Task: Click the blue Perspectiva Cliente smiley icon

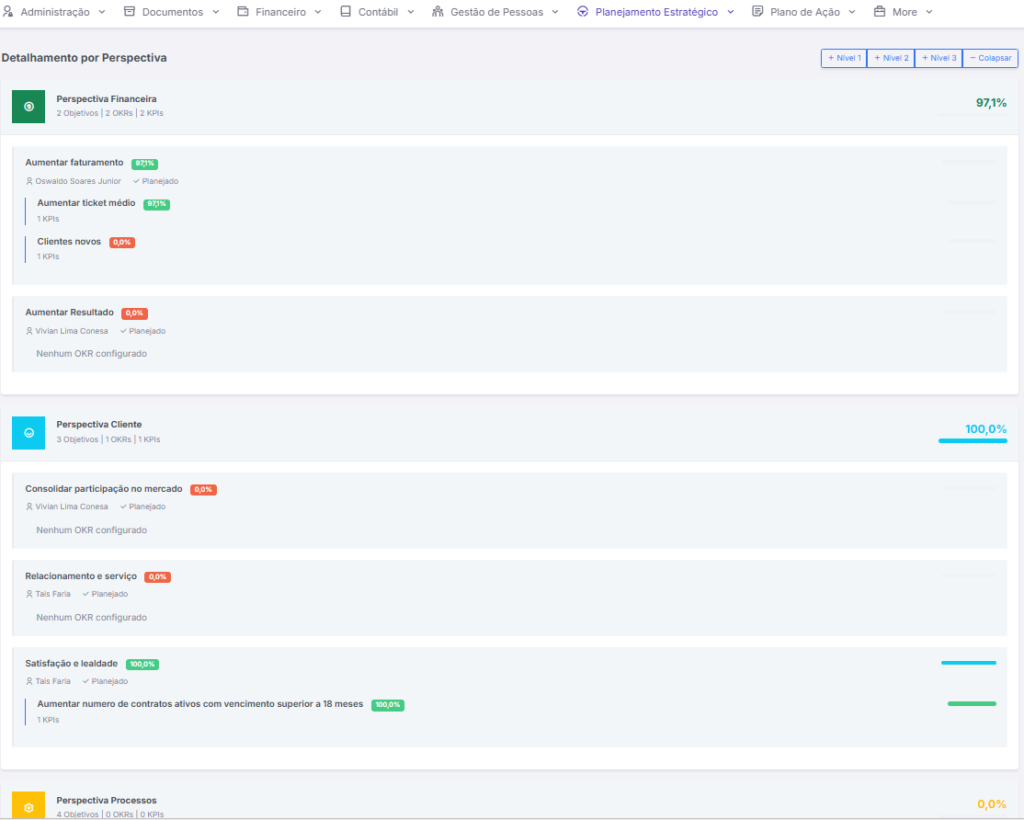Action: tap(28, 433)
